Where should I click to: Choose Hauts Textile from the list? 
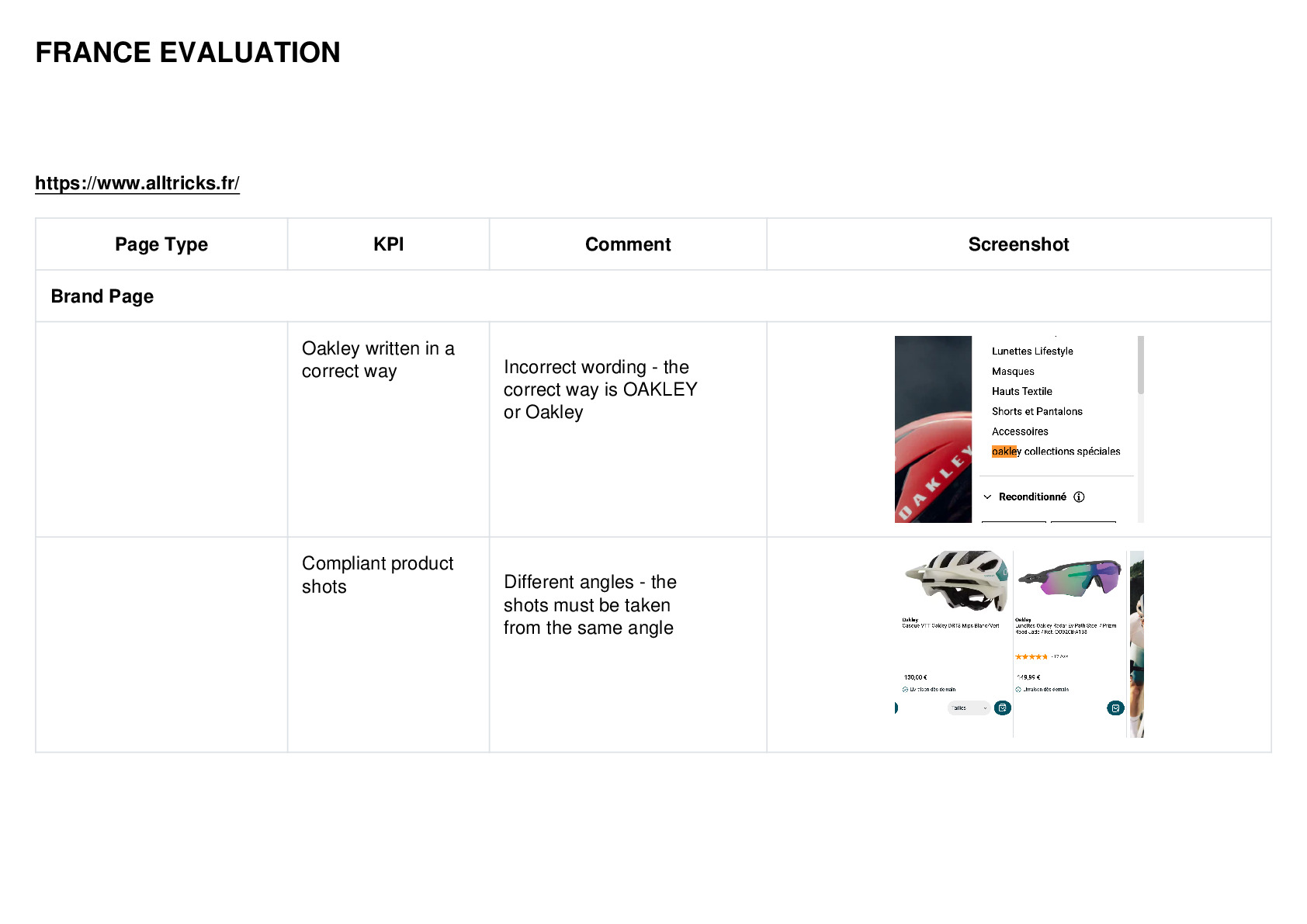tap(1022, 392)
